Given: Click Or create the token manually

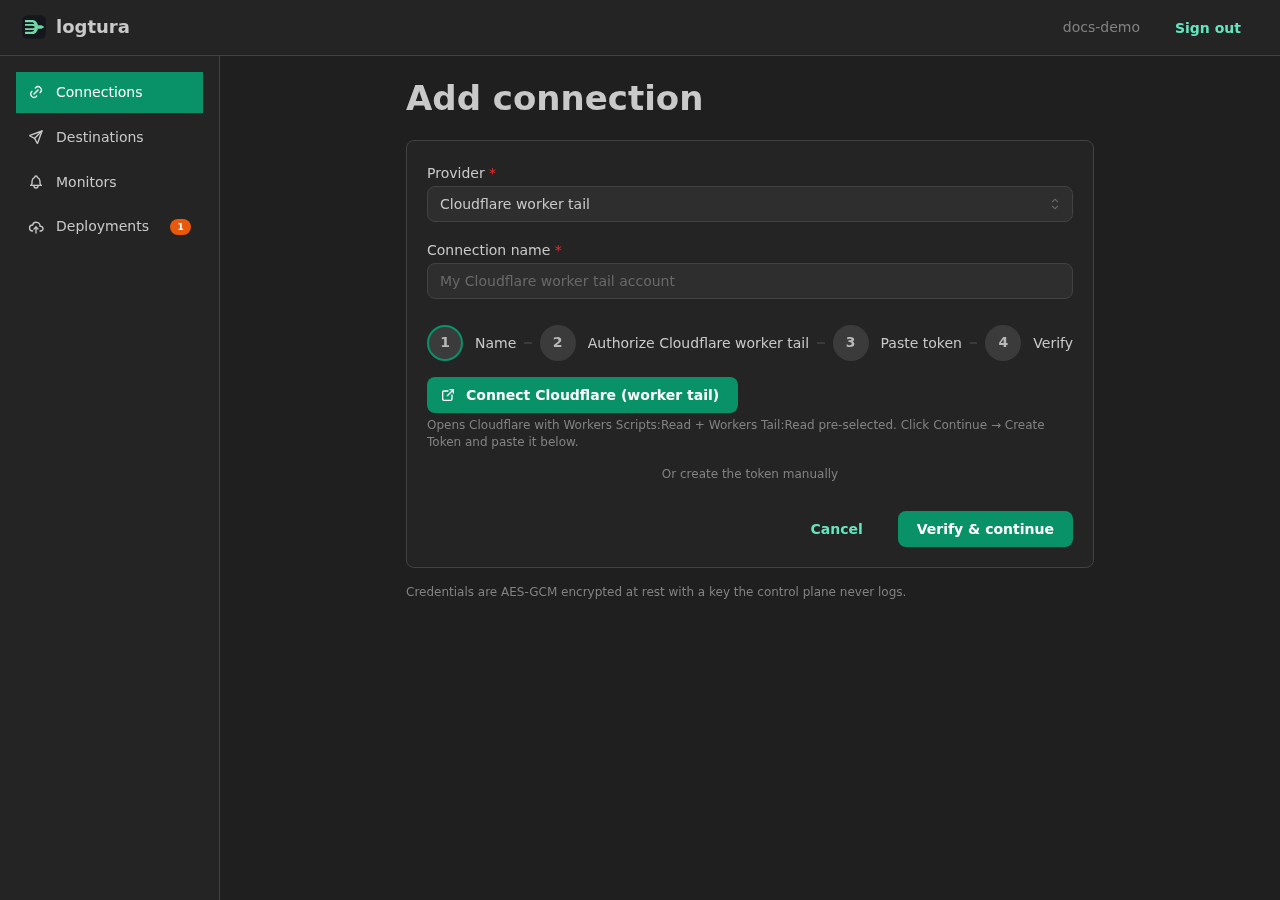Looking at the screenshot, I should (750, 474).
